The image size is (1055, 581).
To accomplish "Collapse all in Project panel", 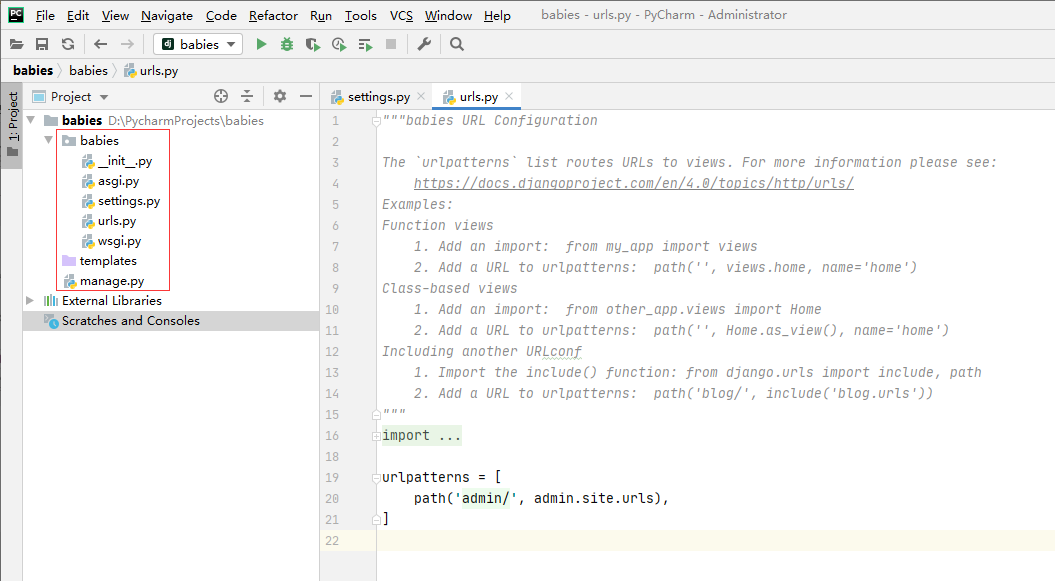I will click(247, 96).
